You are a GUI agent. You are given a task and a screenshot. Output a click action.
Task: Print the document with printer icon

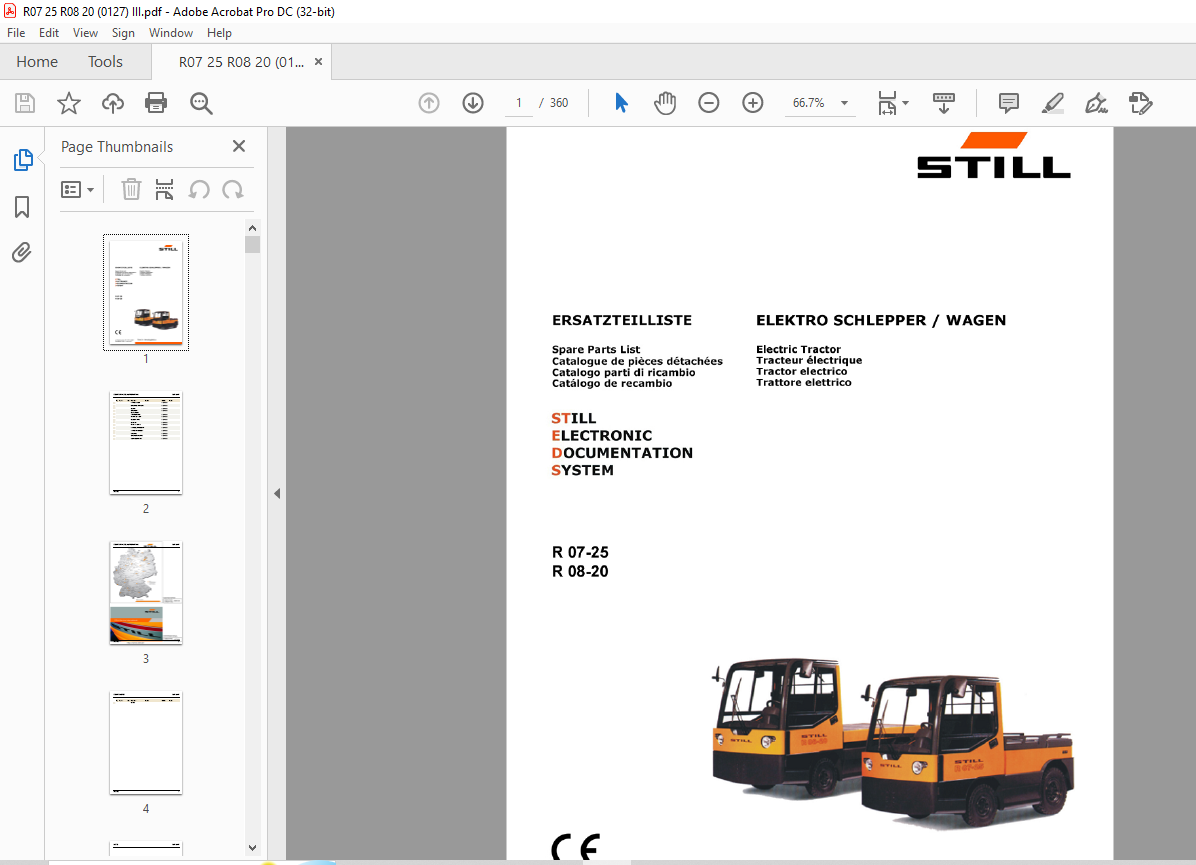click(156, 103)
